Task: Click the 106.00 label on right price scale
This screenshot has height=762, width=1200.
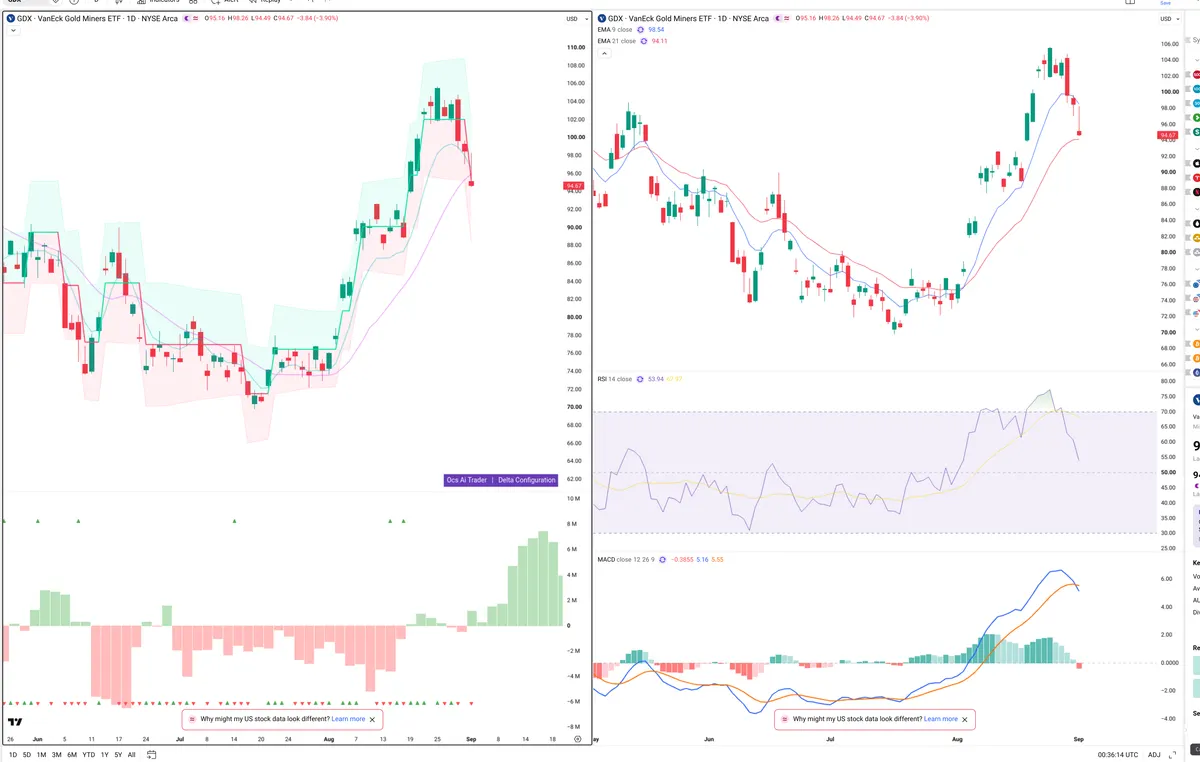Action: pos(1169,44)
